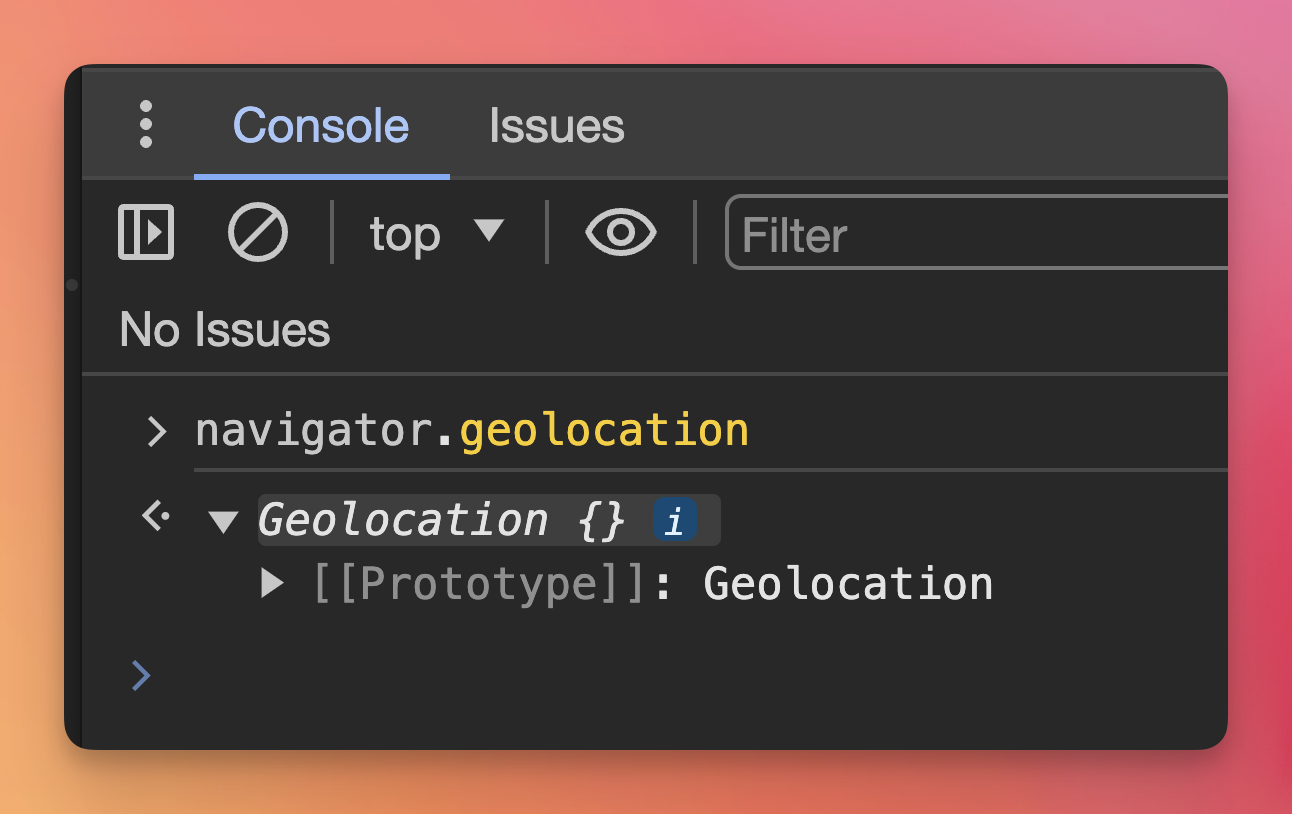
Task: Click the blue info icon beside Geolocation {}
Action: point(675,521)
